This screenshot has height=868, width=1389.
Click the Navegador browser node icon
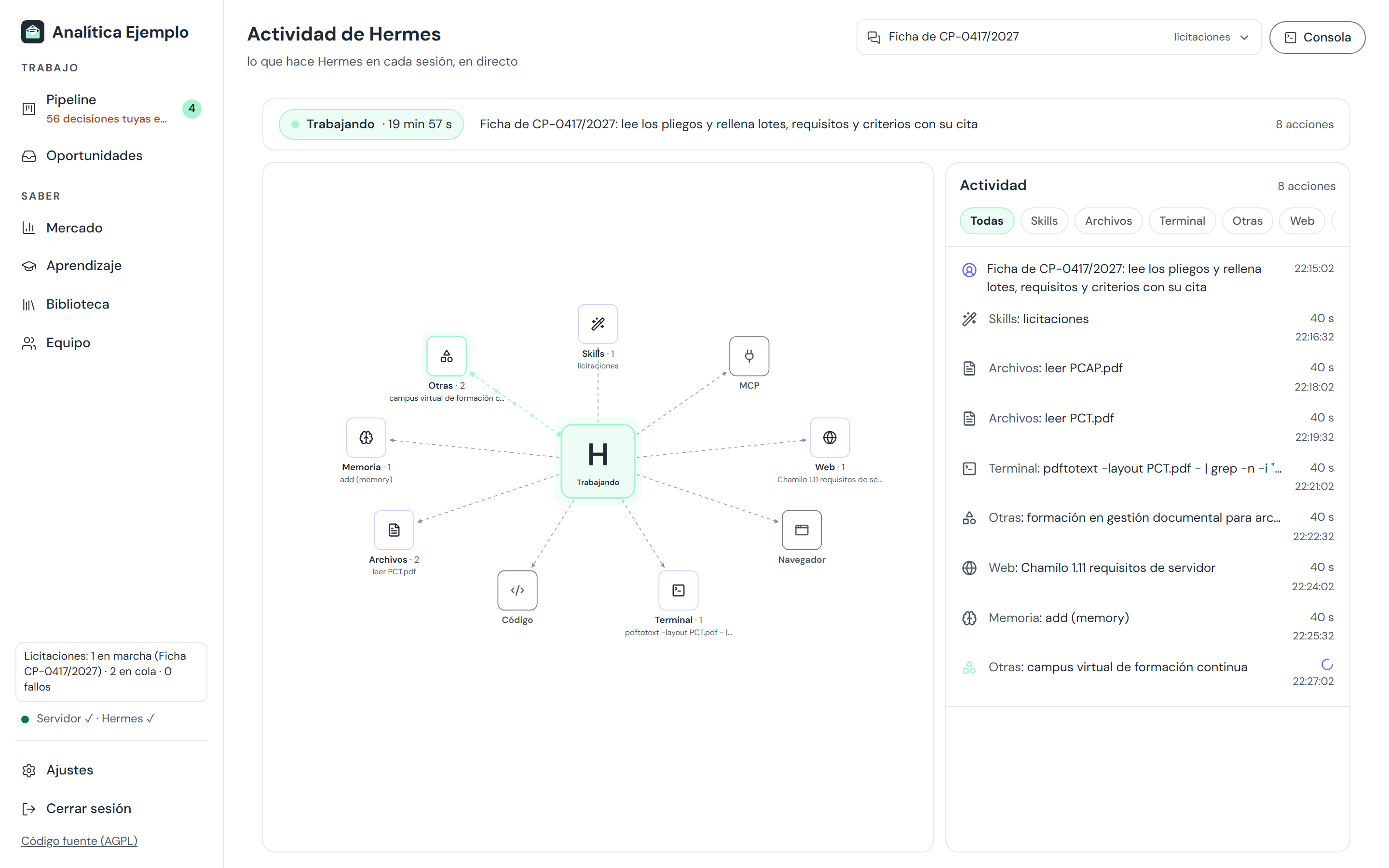tap(801, 530)
